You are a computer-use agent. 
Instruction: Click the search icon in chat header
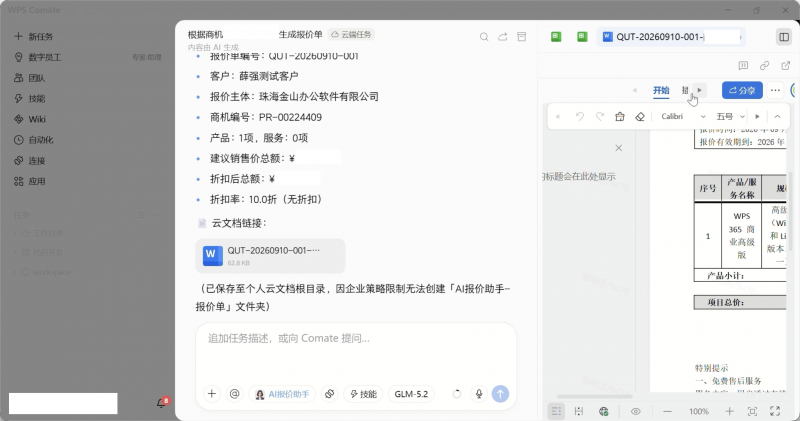[x=484, y=37]
